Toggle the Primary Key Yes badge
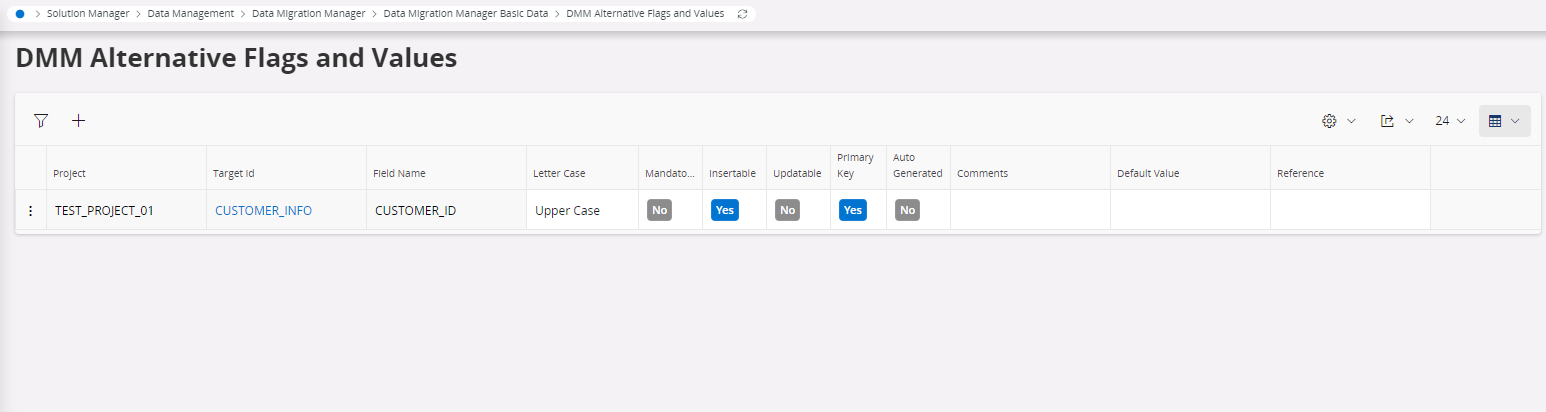Screen dimensions: 1546x412 (x=852, y=210)
